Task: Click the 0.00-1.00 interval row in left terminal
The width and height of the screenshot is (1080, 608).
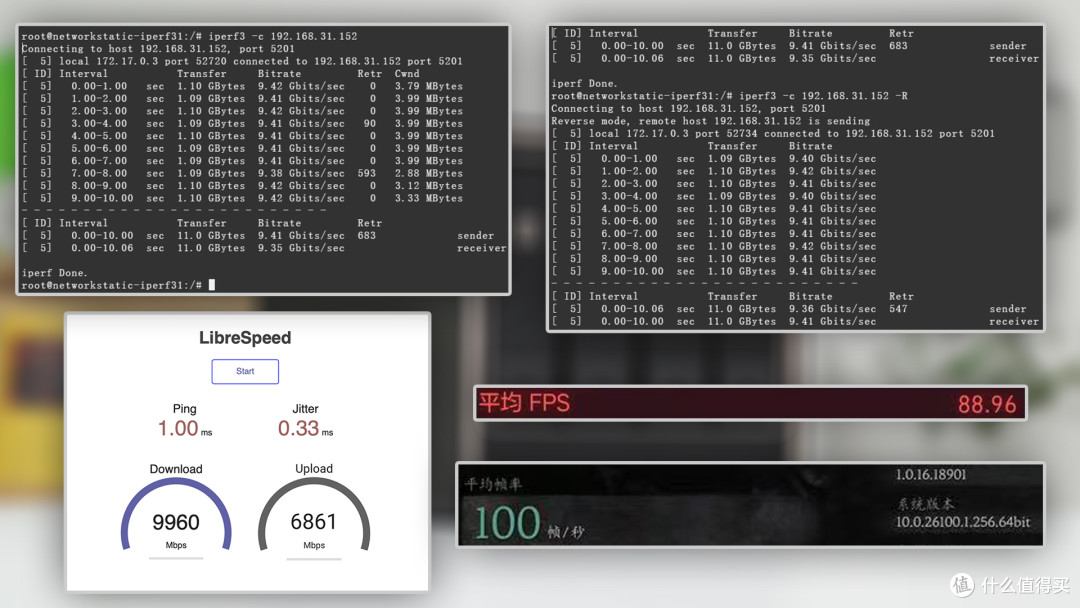Action: click(242, 86)
